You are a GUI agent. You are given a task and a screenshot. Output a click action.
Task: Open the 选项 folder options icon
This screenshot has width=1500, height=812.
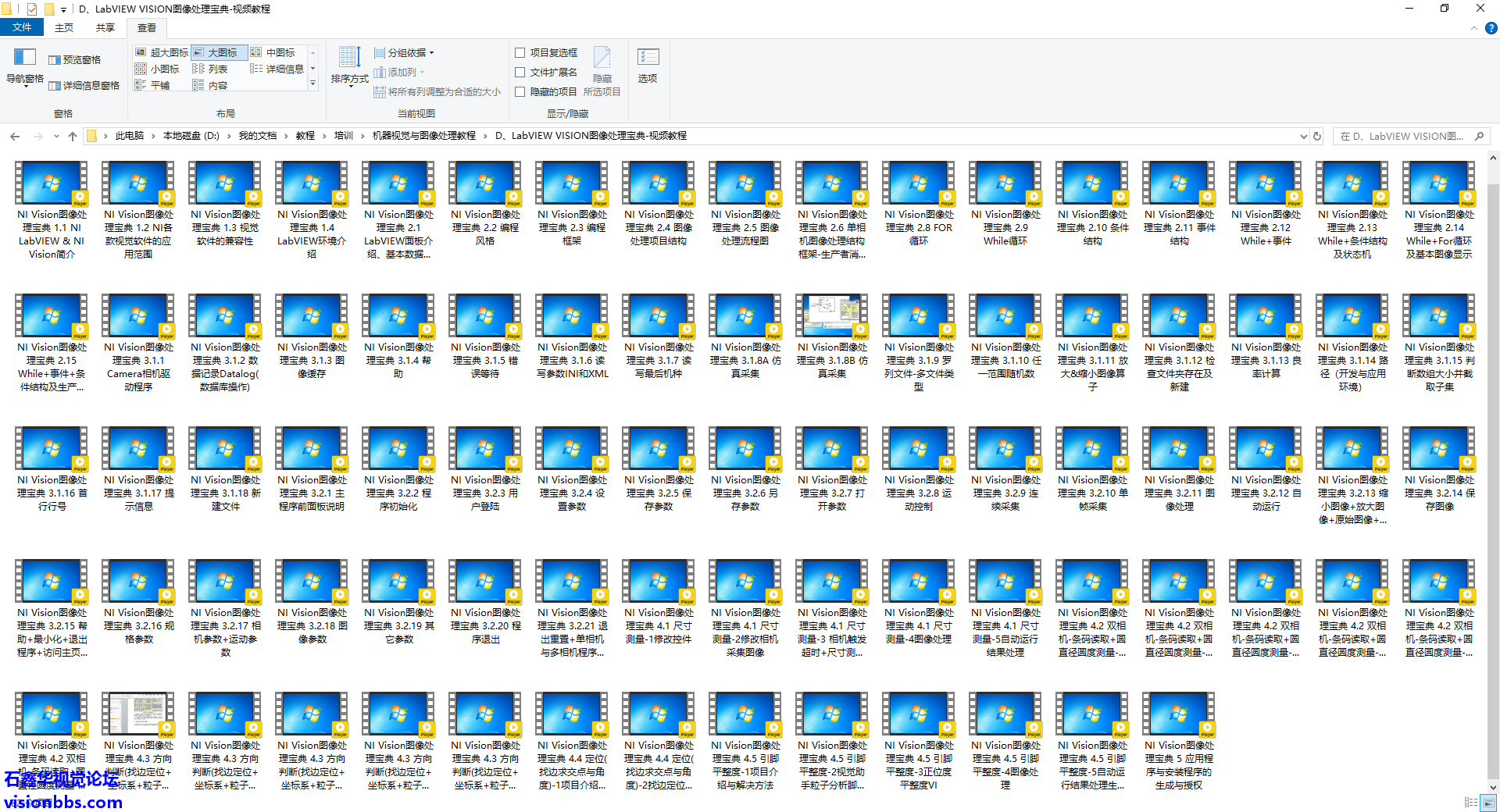click(648, 65)
